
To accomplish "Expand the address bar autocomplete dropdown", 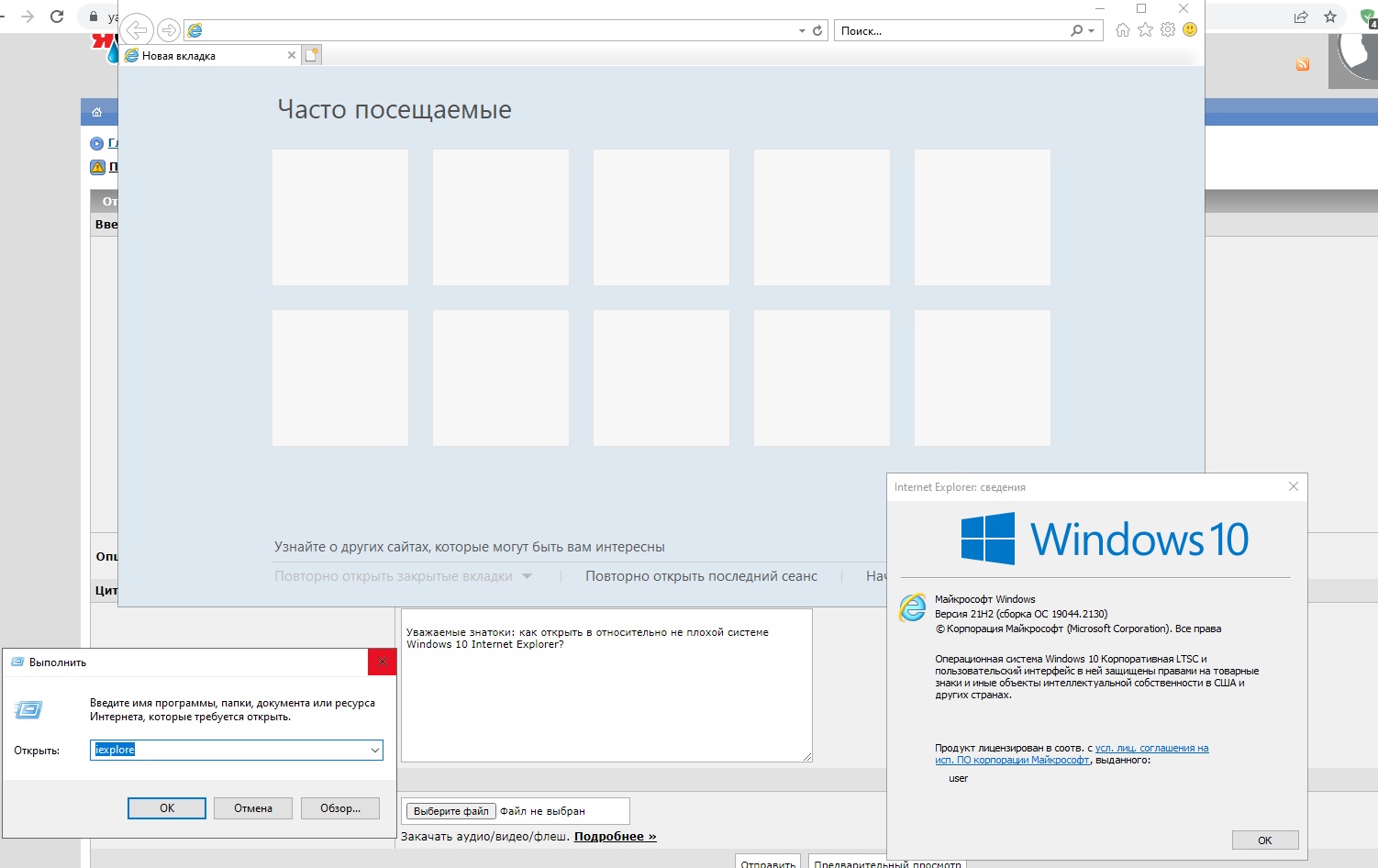I will 802,31.
